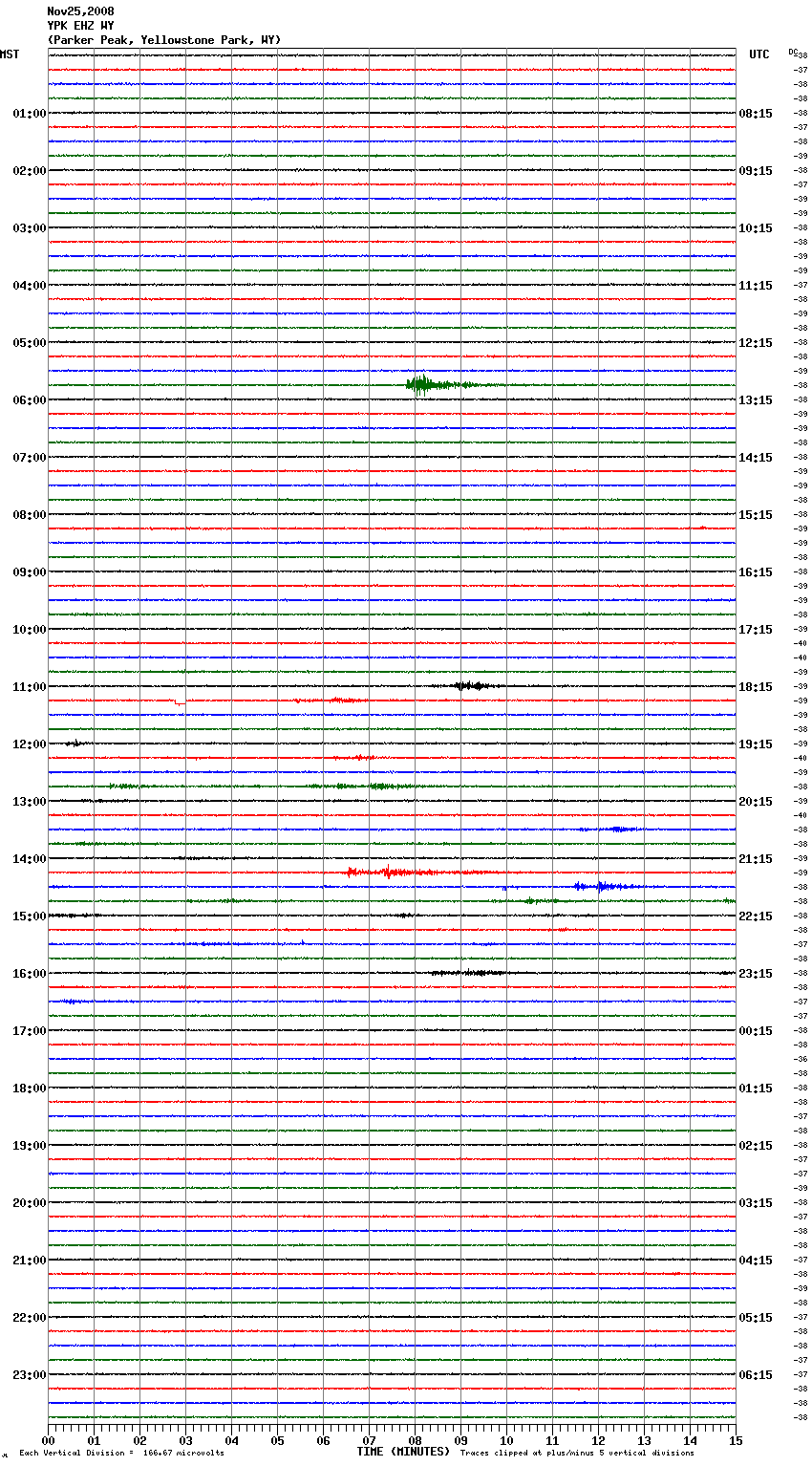This screenshot has height=1466, width=812.
Task: Click the 17:15 UTC time label
Action: click(x=756, y=630)
